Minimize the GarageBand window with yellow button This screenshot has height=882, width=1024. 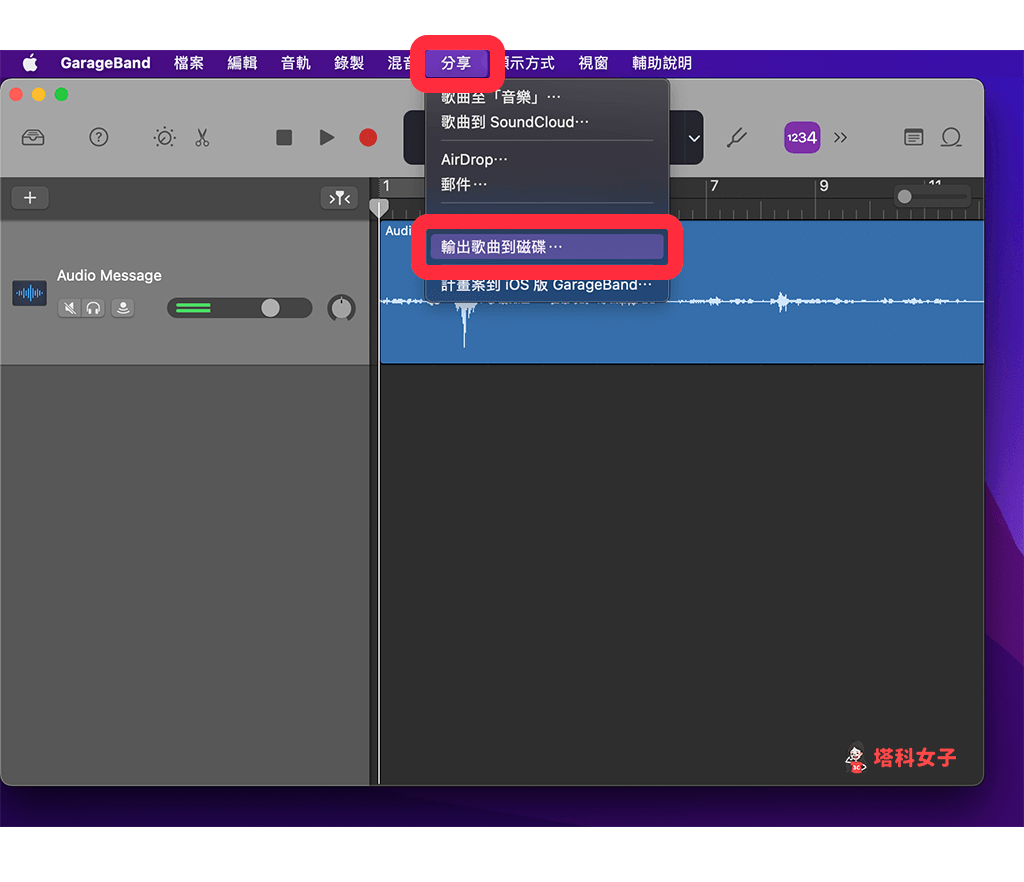point(39,95)
